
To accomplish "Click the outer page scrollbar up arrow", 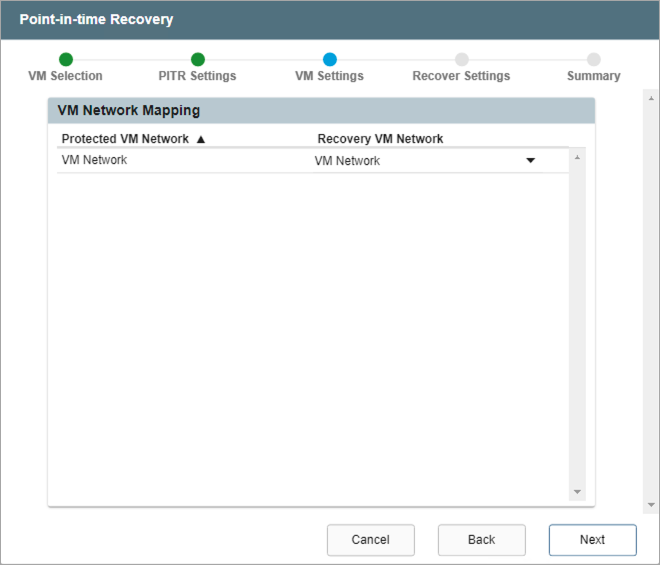I will [x=652, y=98].
